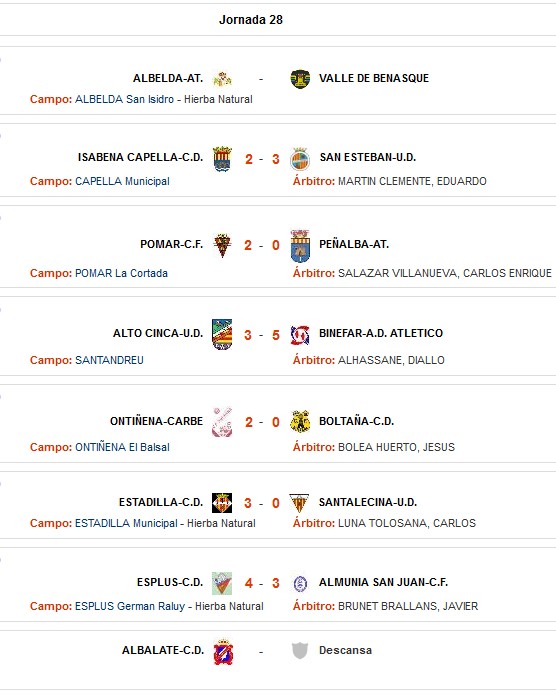Image resolution: width=556 pixels, height=698 pixels.
Task: Open the Estadilla-C.D. badge
Action: [222, 503]
